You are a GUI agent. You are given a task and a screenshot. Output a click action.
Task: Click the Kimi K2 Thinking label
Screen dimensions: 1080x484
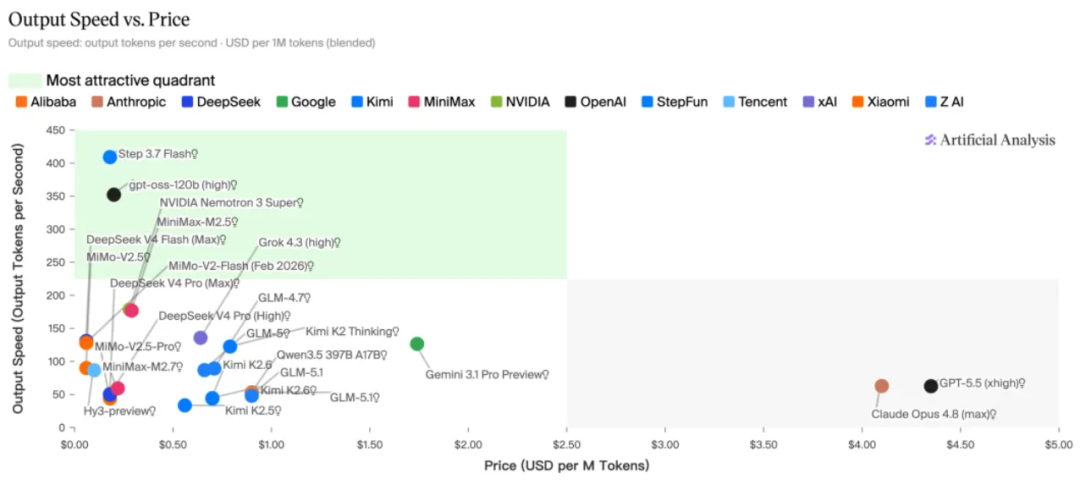[348, 331]
